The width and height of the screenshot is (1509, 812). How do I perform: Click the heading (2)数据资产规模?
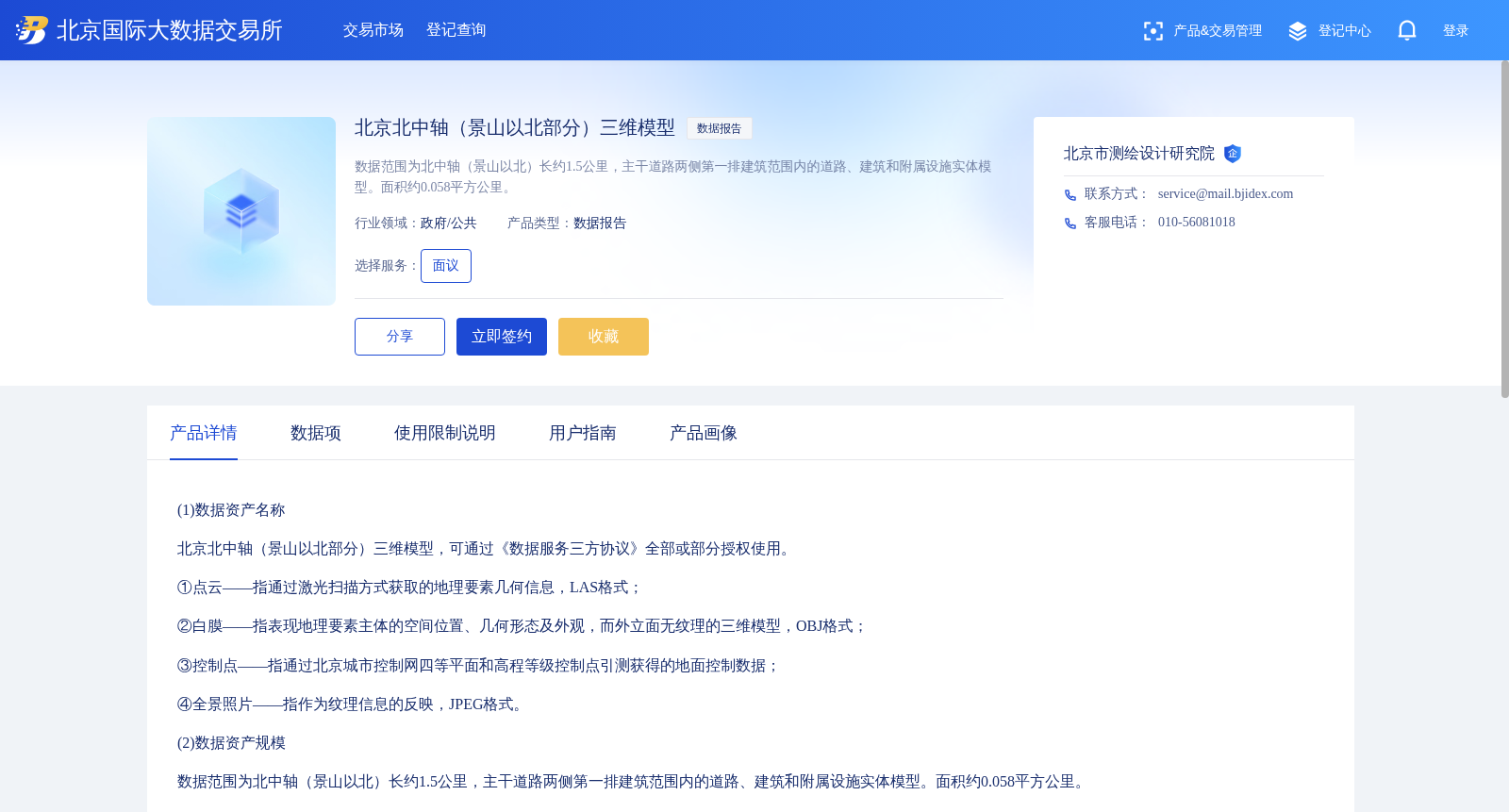pyautogui.click(x=231, y=743)
